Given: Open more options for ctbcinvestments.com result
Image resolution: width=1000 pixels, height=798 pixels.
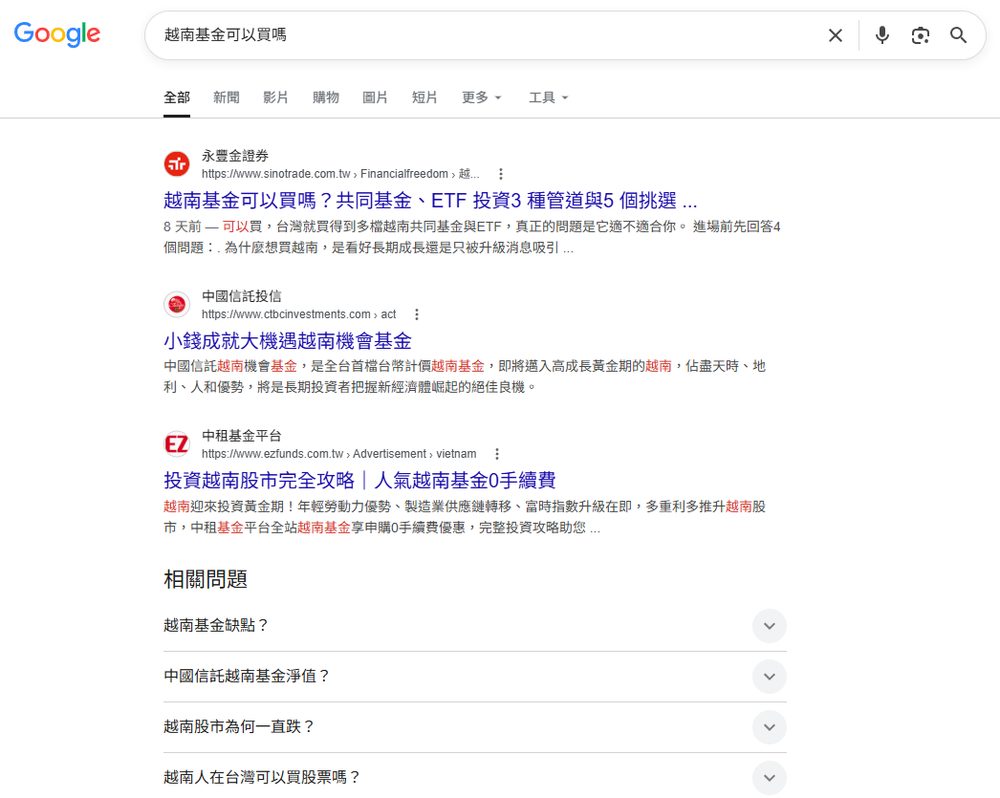Looking at the screenshot, I should coord(416,314).
